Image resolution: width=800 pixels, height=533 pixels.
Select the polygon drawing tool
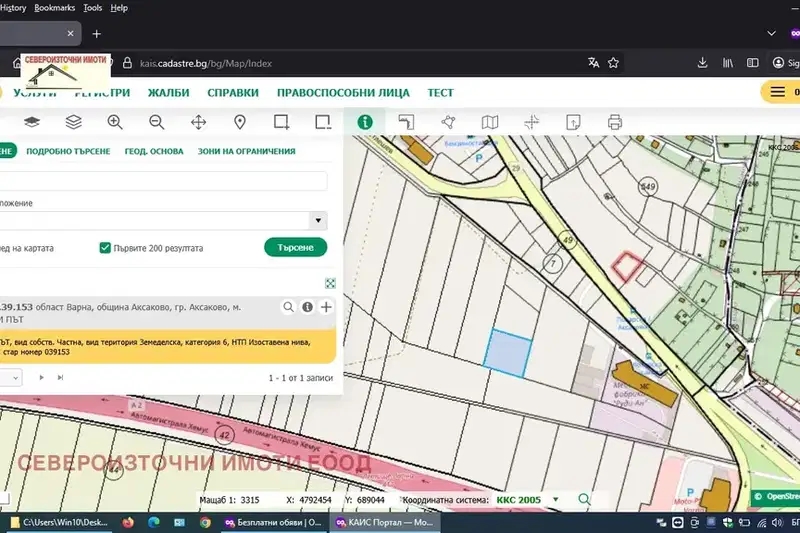point(448,122)
